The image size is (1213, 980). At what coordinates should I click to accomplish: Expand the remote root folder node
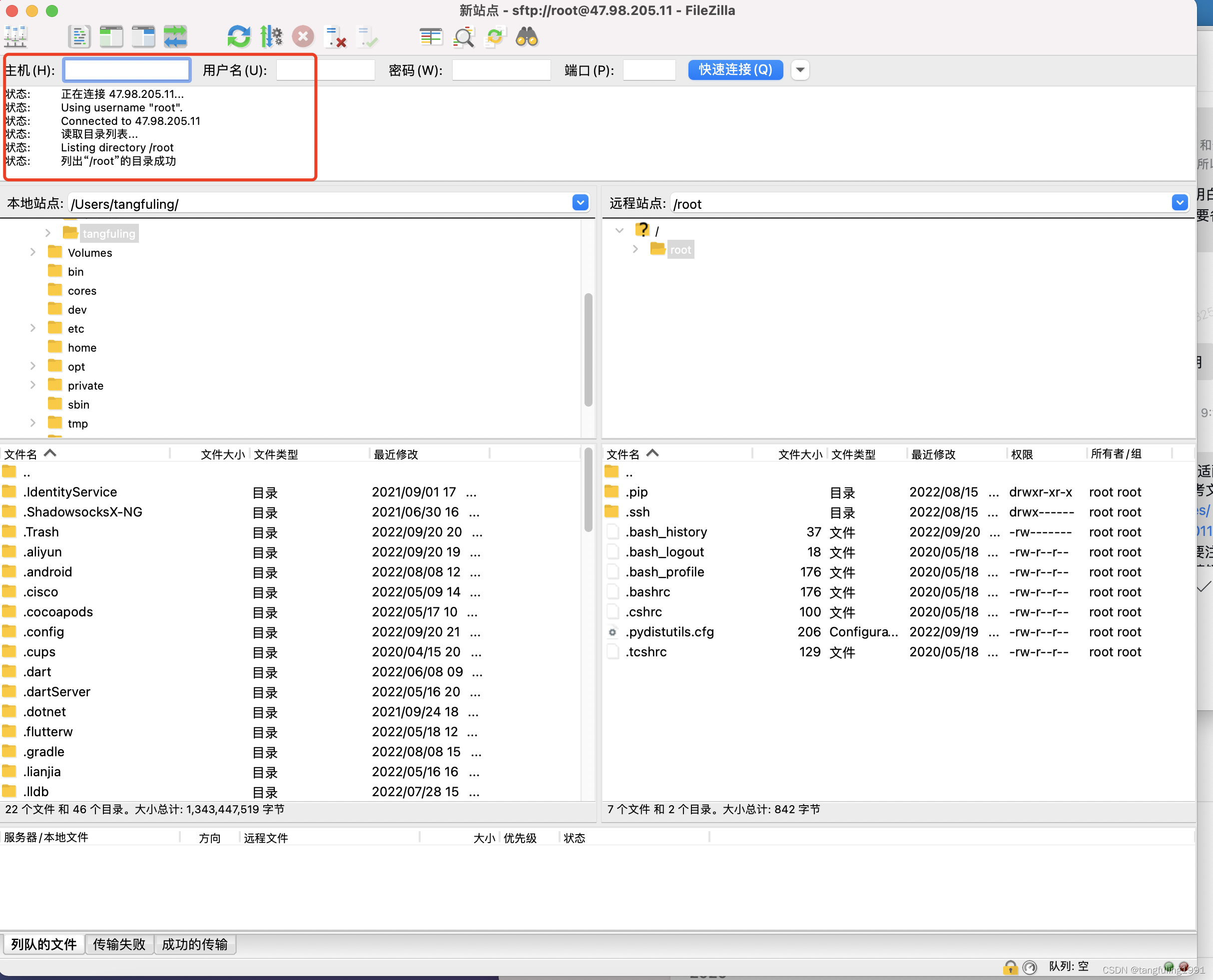(635, 249)
